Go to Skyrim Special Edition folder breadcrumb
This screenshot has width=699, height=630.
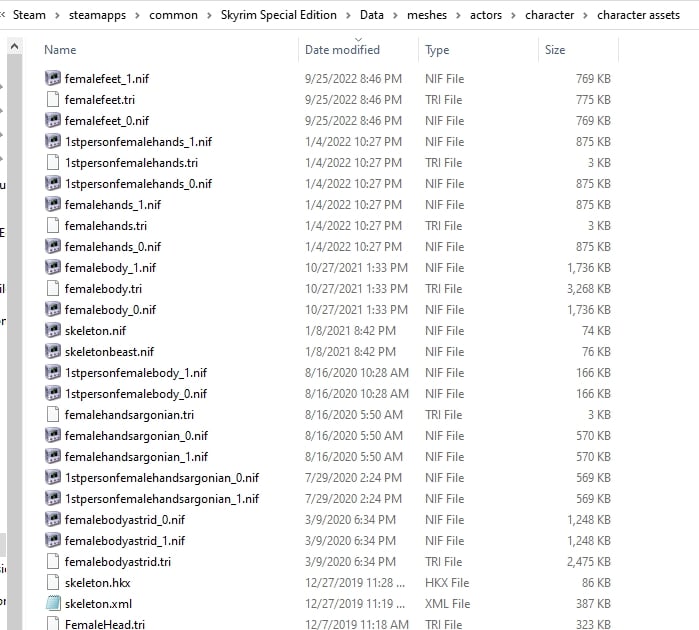tap(279, 15)
